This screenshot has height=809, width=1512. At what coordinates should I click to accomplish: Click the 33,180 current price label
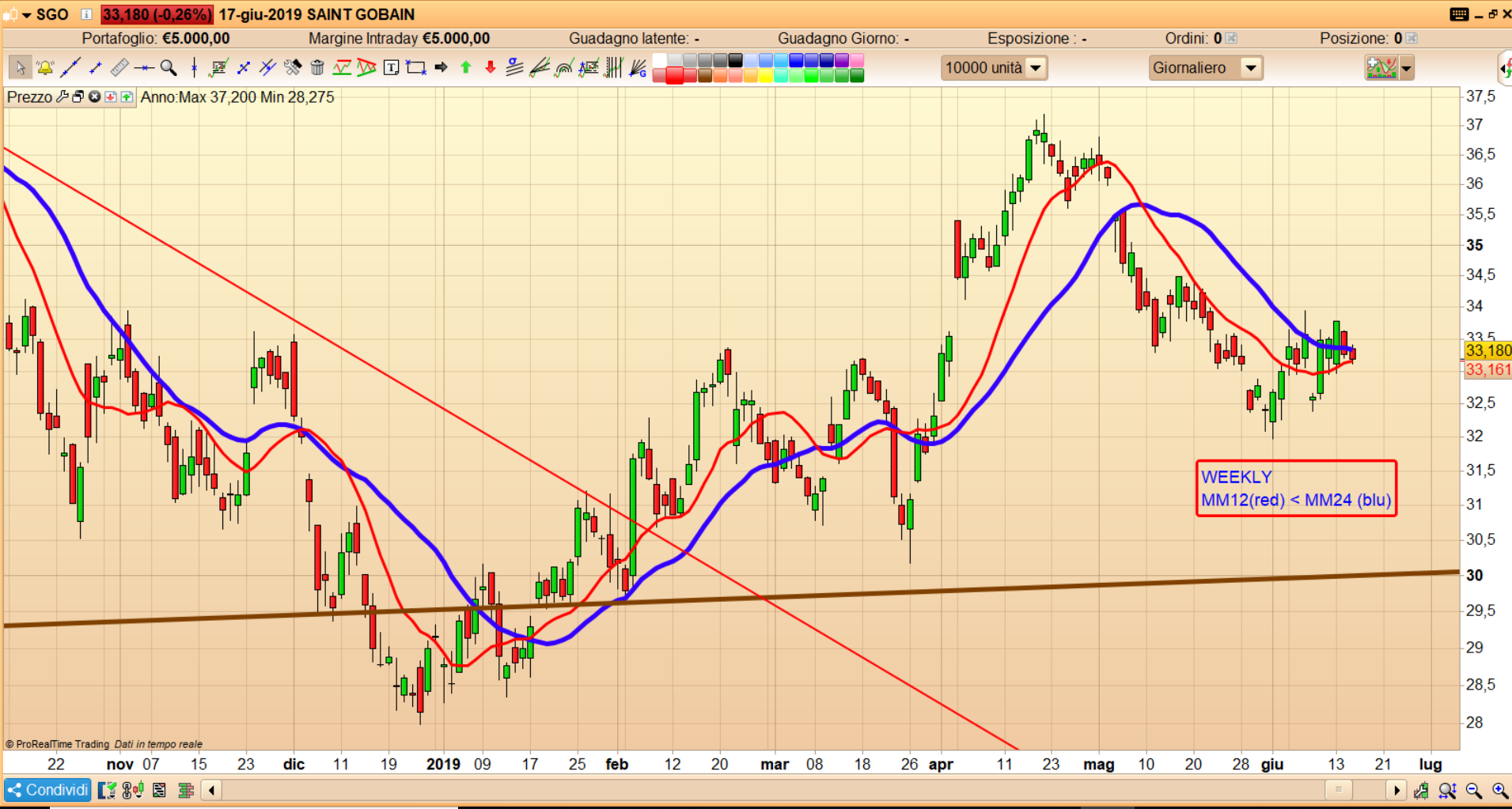tap(1487, 350)
